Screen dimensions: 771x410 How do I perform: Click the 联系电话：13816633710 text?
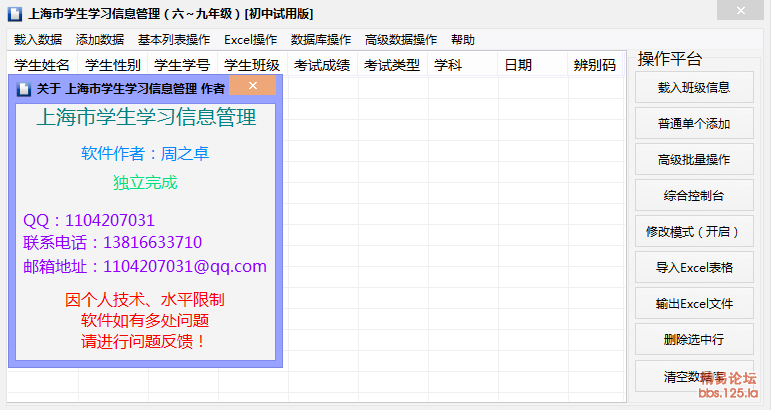(x=112, y=242)
